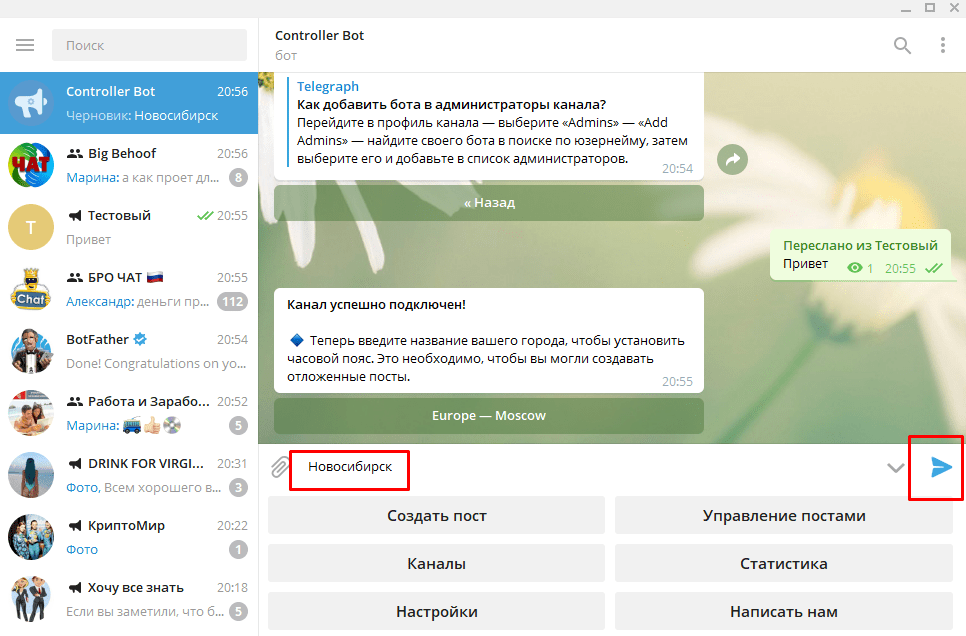
Task: Minimize the Telegram window
Action: (x=906, y=9)
